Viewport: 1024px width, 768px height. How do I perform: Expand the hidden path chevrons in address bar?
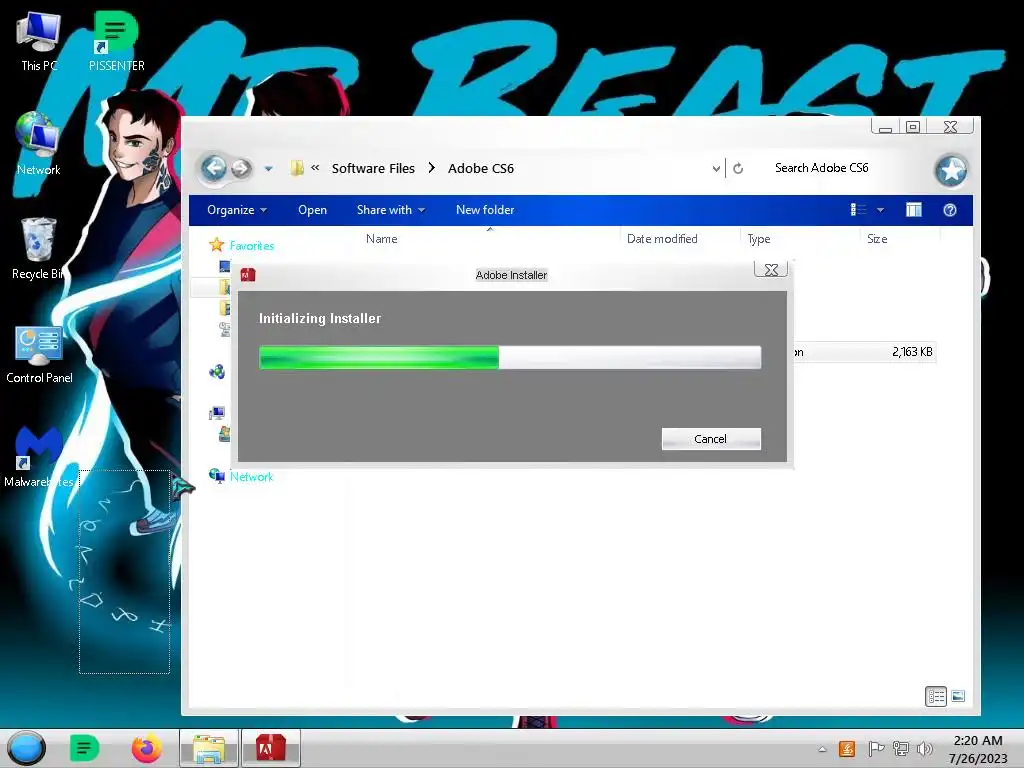(x=315, y=168)
